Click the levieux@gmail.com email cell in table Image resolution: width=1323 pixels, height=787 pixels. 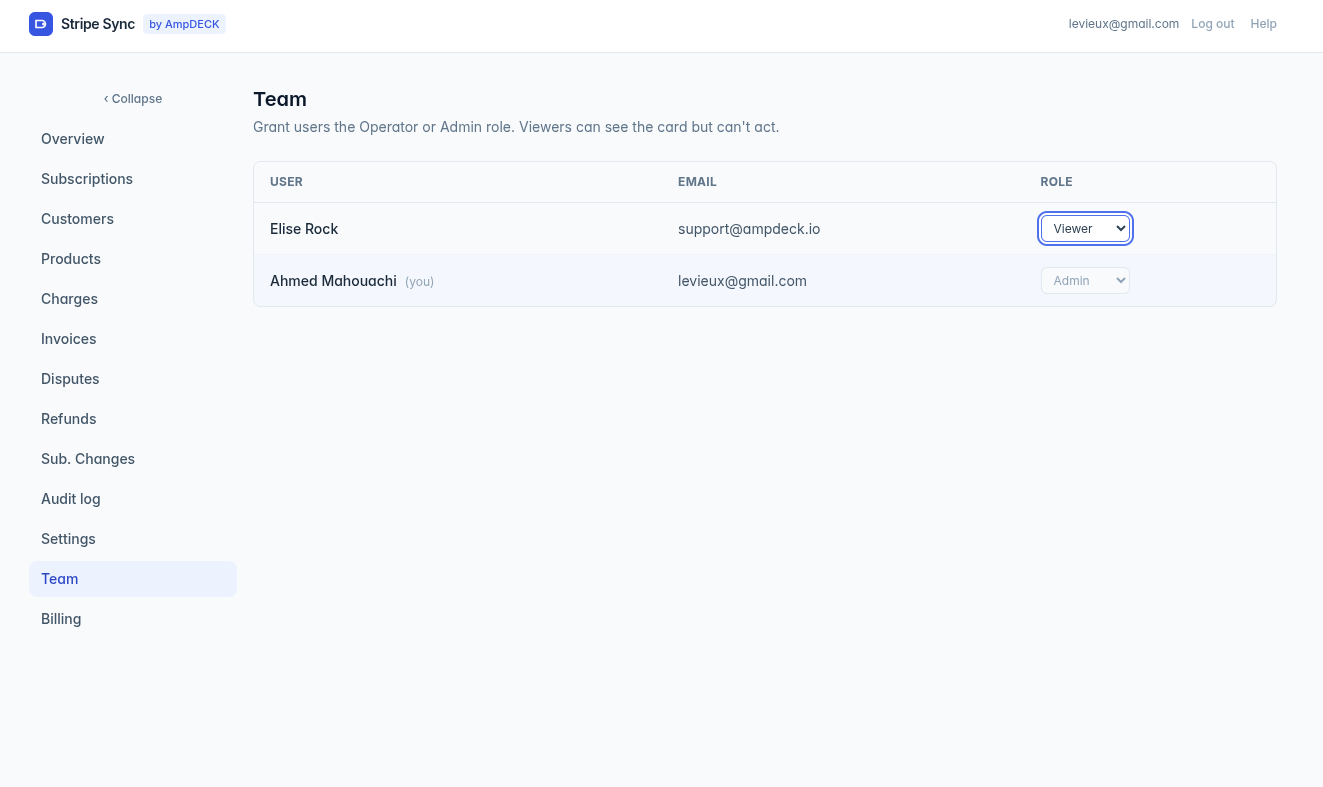coord(742,281)
